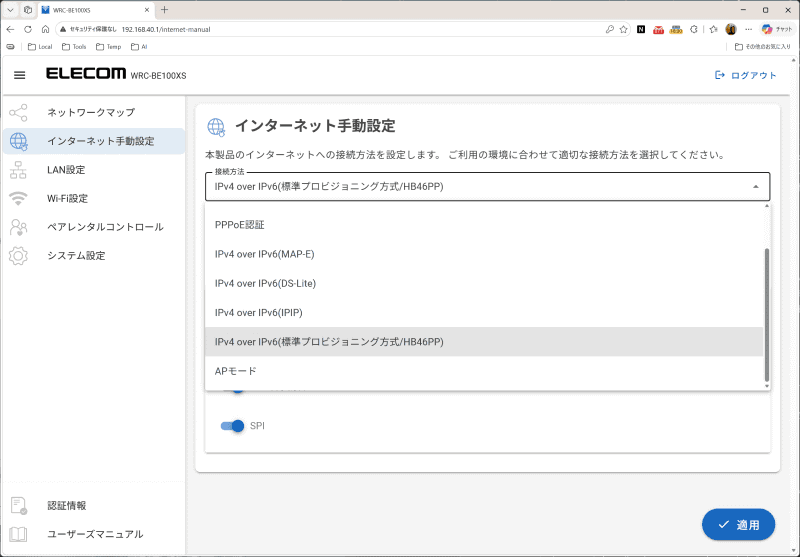Open browser settings three-dot menu

tap(748, 30)
